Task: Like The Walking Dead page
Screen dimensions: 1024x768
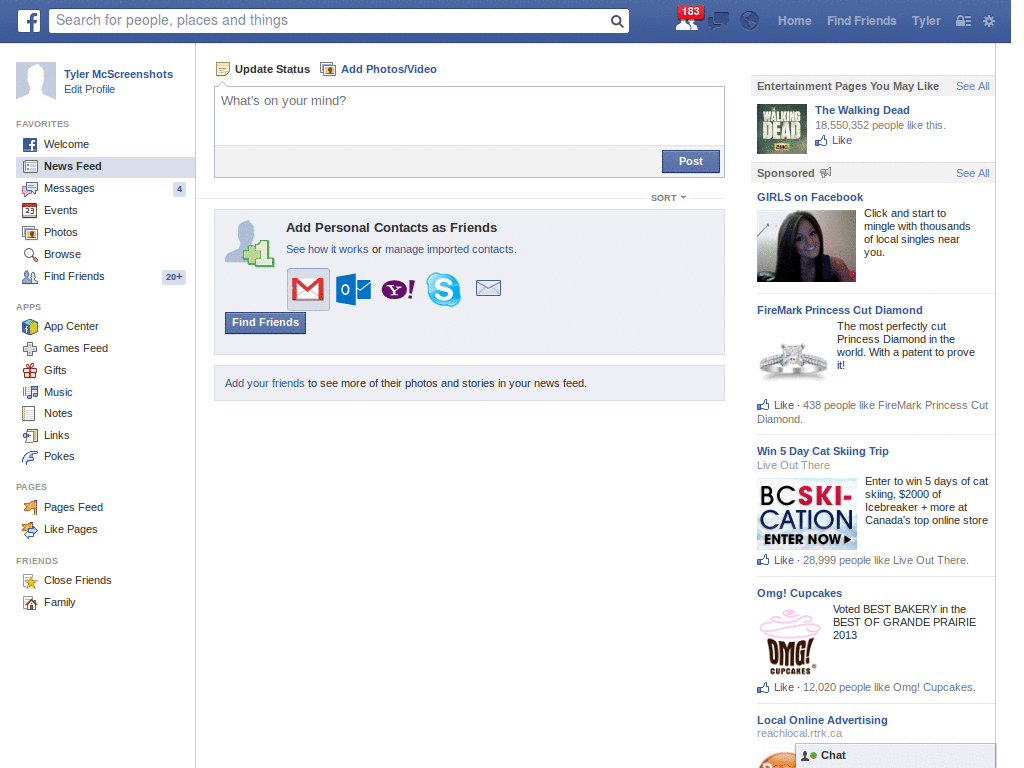Action: pos(834,140)
